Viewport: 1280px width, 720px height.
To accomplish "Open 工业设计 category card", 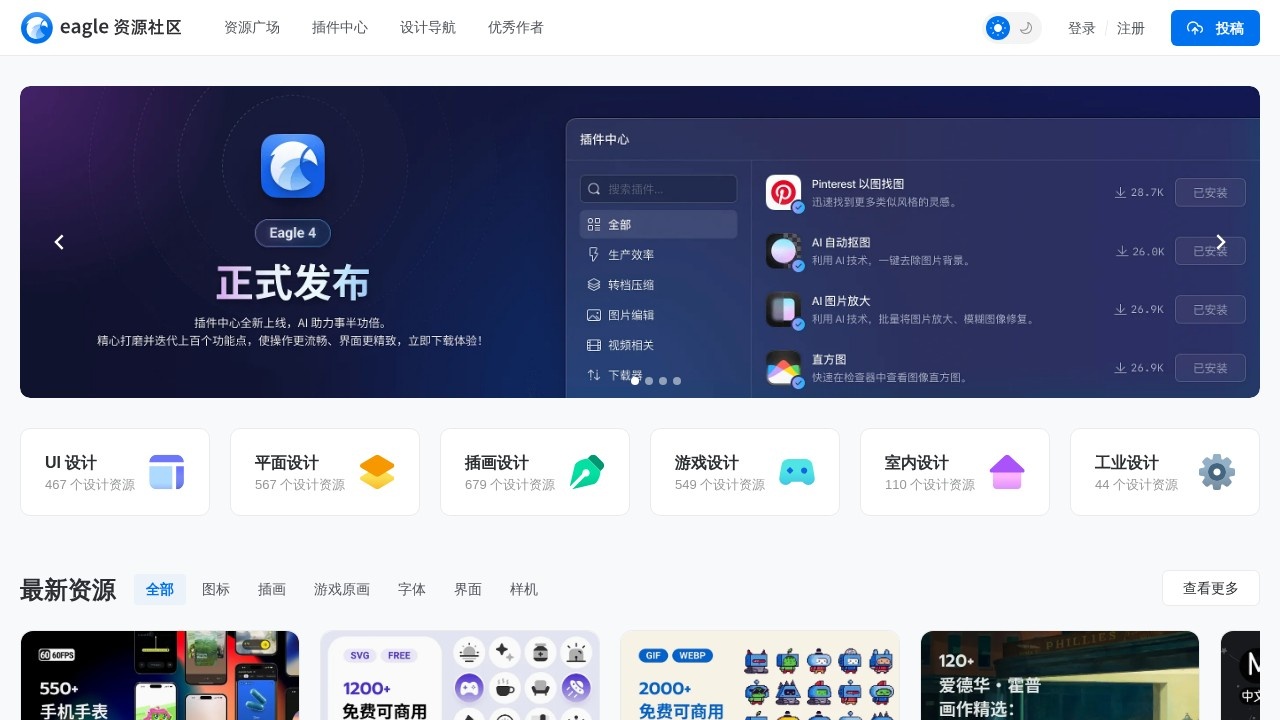I will pyautogui.click(x=1165, y=472).
